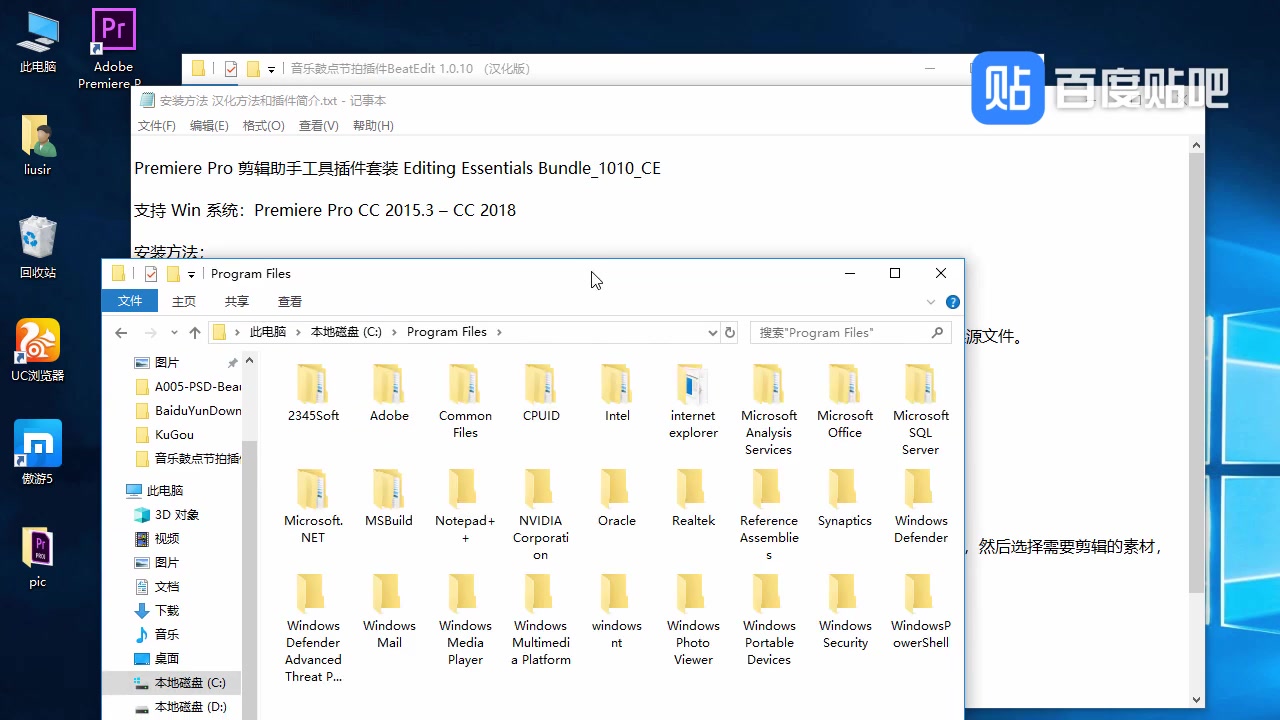
Task: Switch to the 主页 ribbon tab
Action: tap(184, 301)
